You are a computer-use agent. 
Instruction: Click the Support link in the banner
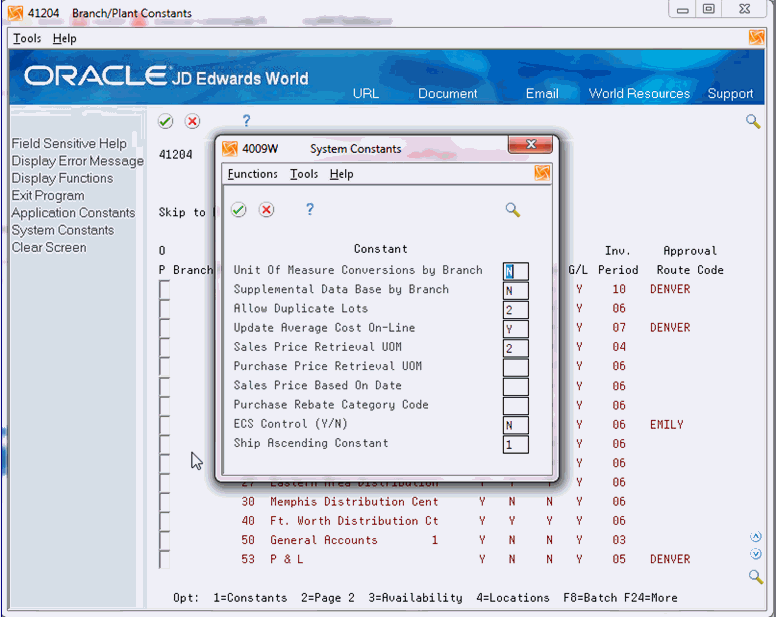click(x=730, y=94)
